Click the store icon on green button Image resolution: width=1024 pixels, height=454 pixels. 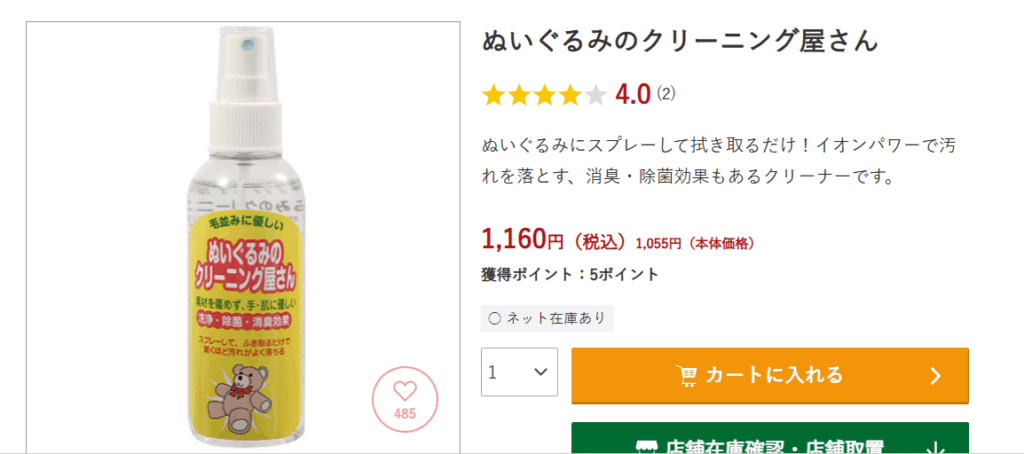[x=646, y=446]
